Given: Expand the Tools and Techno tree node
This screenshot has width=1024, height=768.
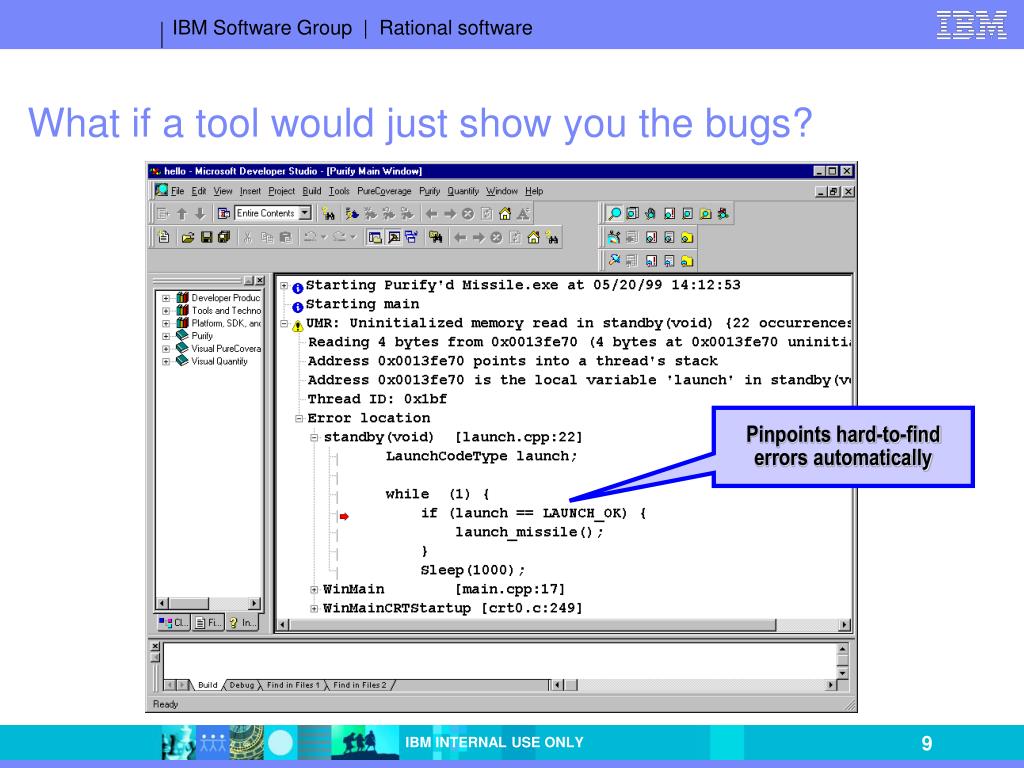Looking at the screenshot, I should tap(166, 311).
